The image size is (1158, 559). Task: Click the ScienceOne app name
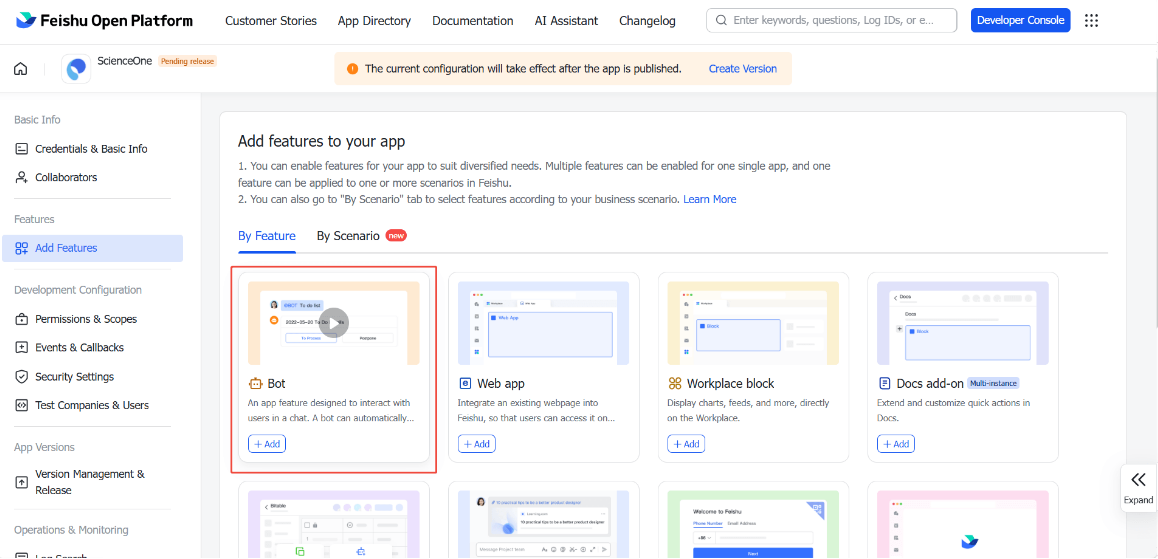pyautogui.click(x=124, y=61)
